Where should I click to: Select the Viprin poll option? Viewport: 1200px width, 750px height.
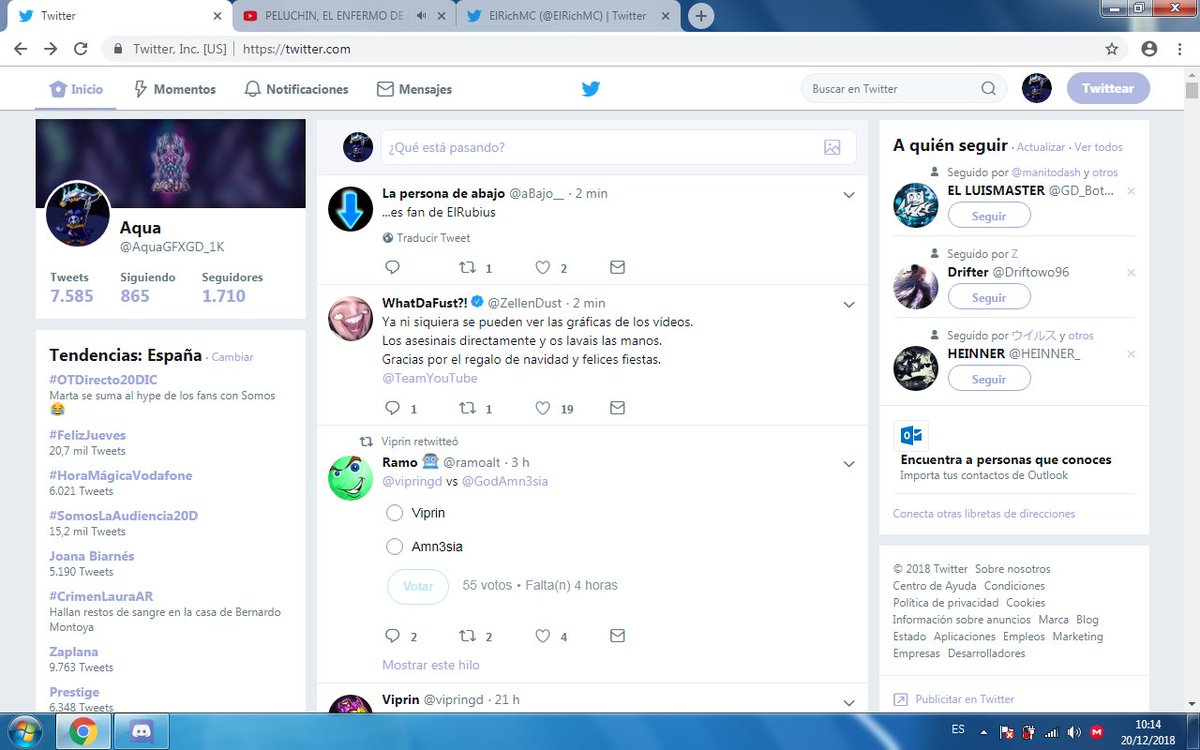coord(395,513)
